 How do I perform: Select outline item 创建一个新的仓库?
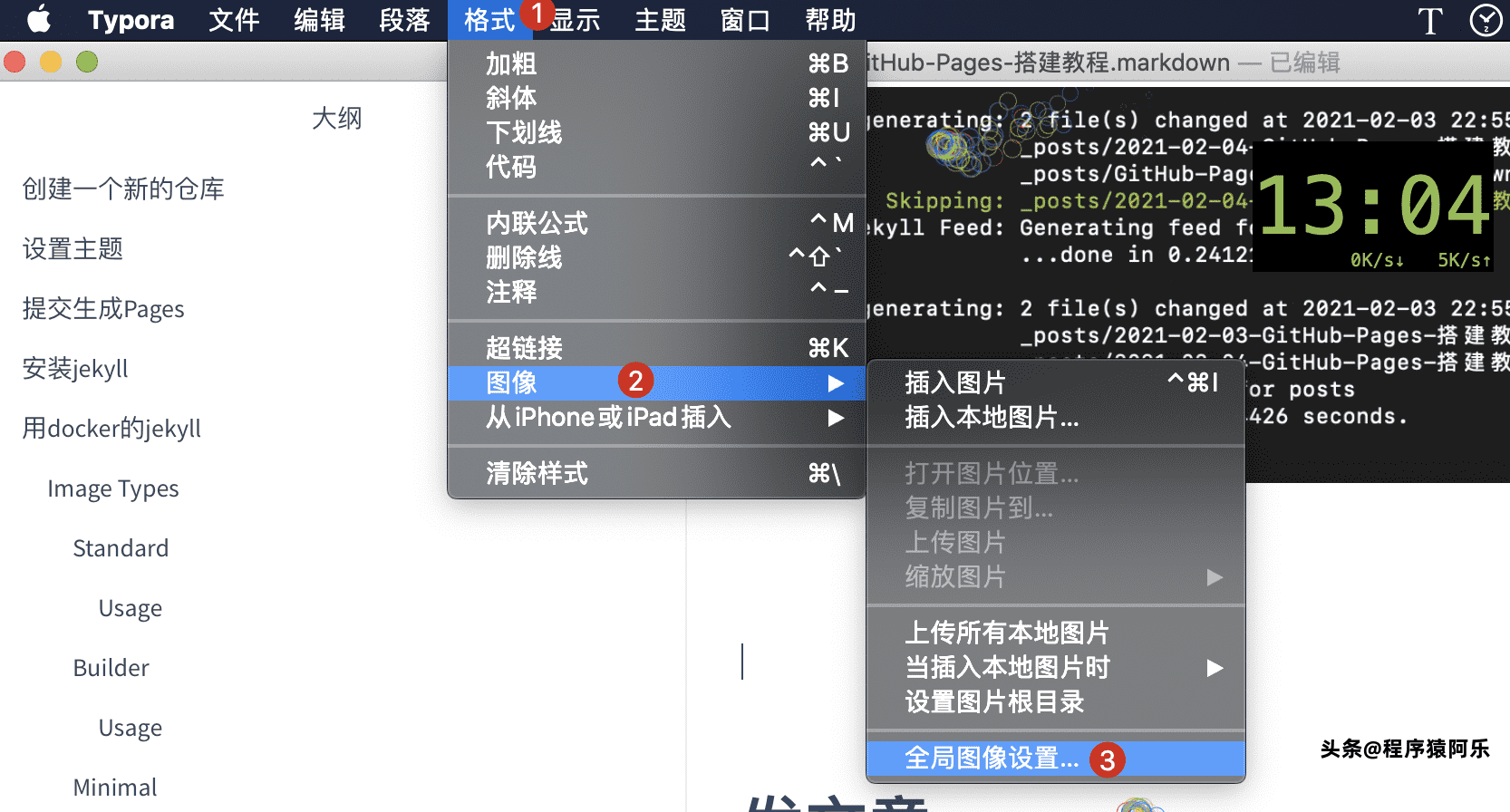[123, 188]
